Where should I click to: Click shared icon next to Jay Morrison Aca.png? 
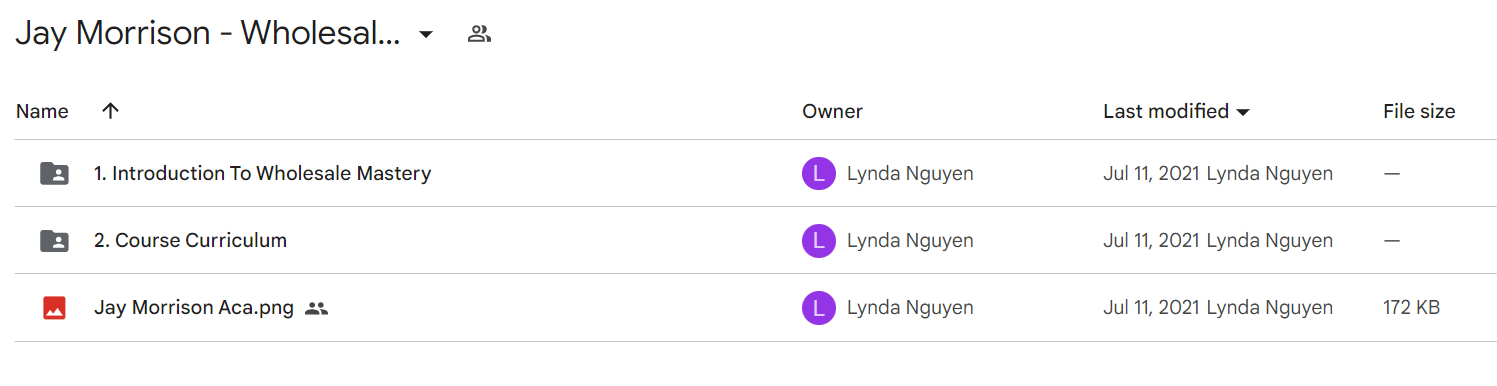click(x=317, y=308)
